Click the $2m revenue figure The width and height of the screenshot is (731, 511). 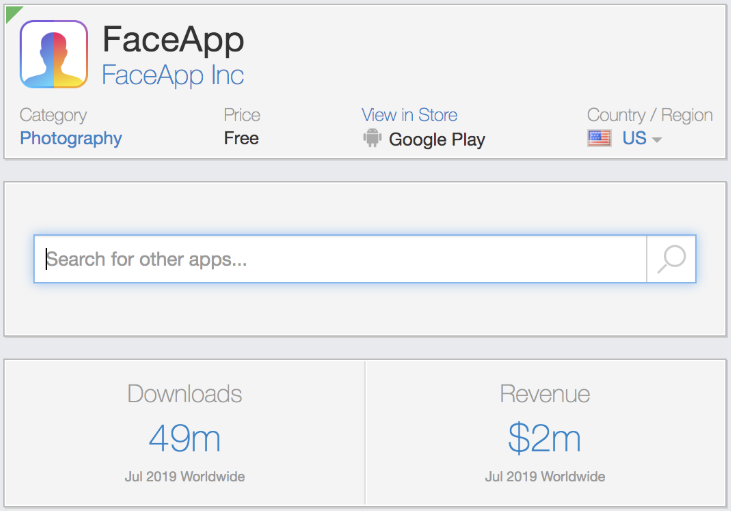(545, 438)
